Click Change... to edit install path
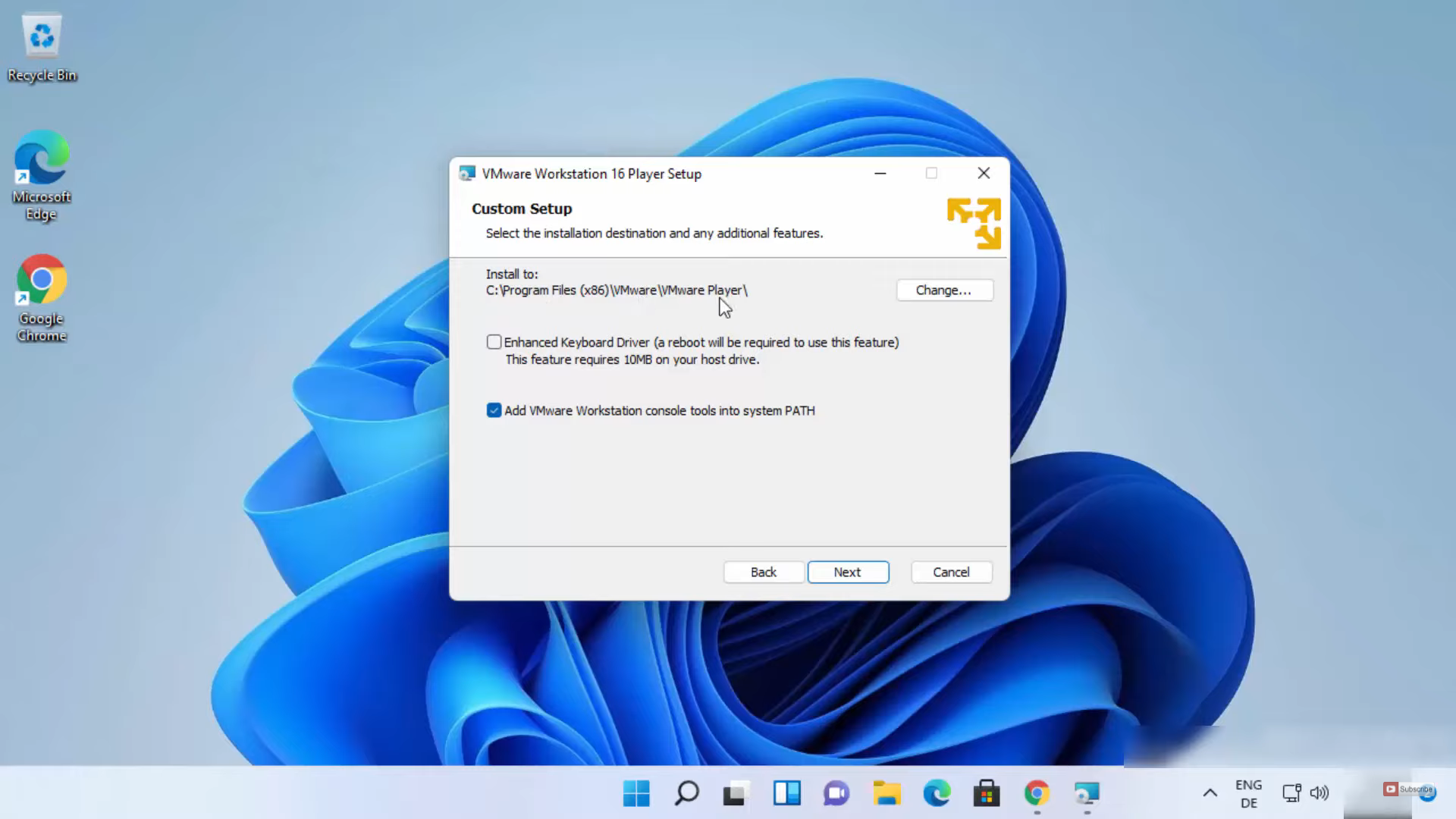This screenshot has width=1456, height=819. pyautogui.click(x=944, y=290)
